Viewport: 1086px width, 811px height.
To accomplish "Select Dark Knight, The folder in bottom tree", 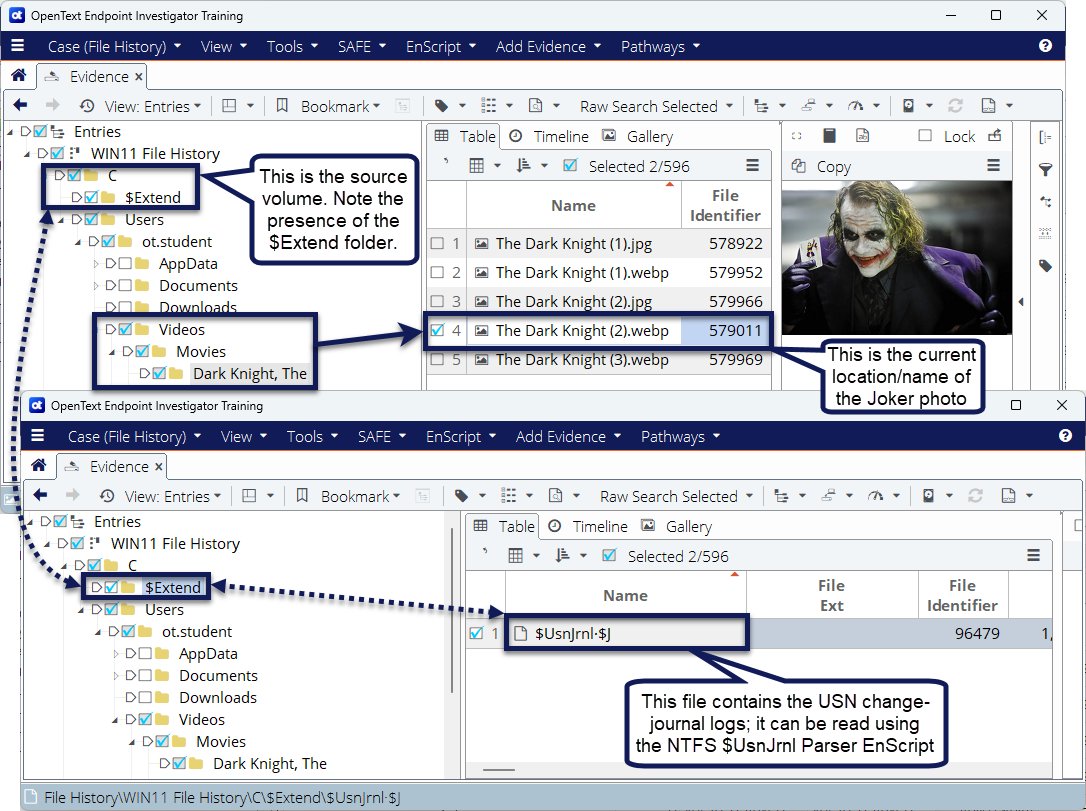I will (x=269, y=763).
